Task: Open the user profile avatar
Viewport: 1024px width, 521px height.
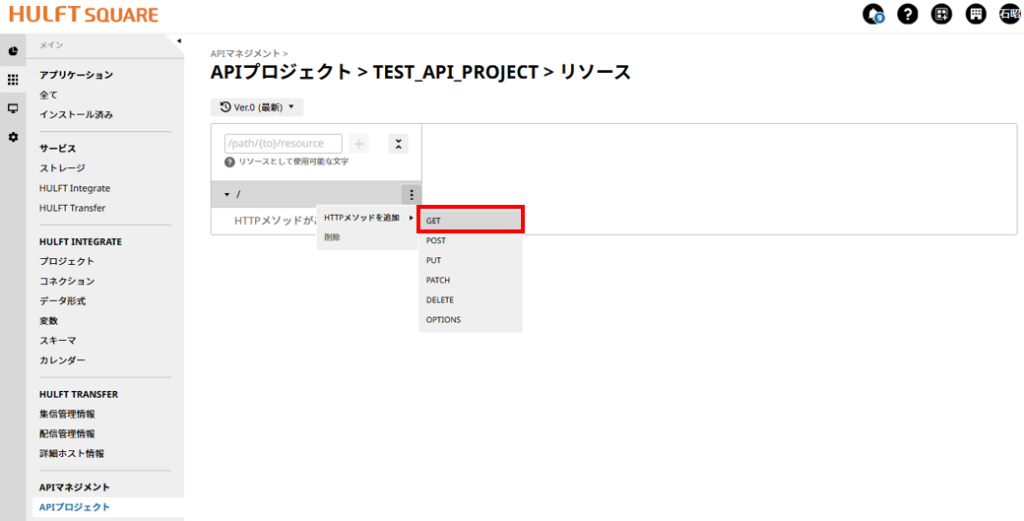Action: 1010,14
